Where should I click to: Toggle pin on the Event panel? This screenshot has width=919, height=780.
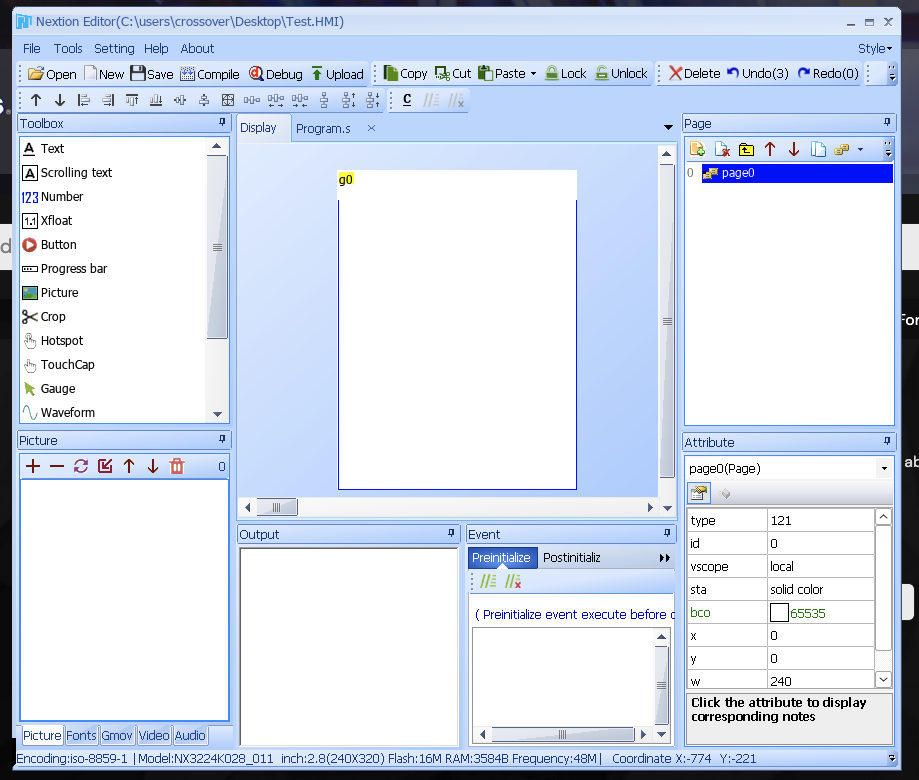pos(666,533)
